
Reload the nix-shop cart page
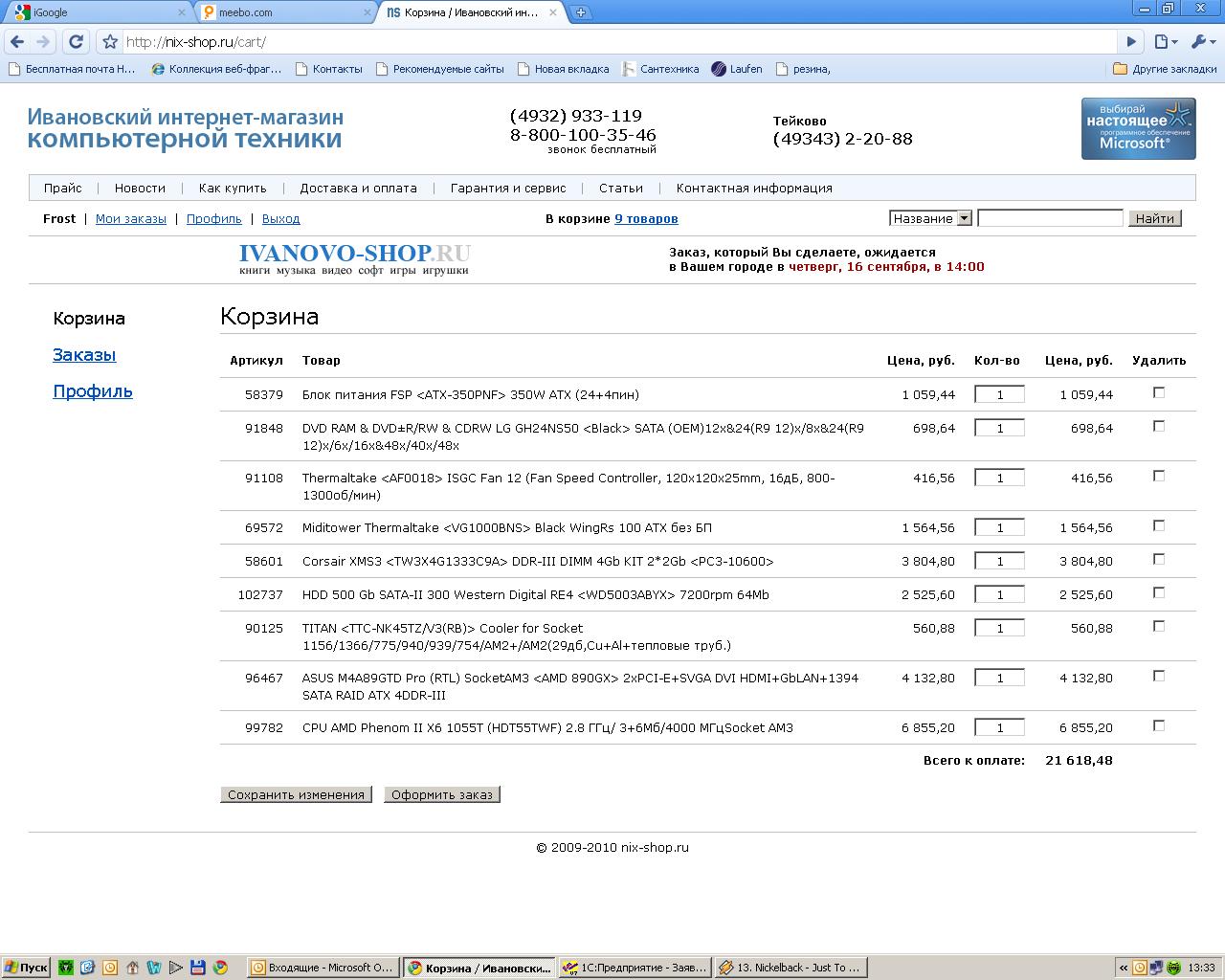click(77, 42)
